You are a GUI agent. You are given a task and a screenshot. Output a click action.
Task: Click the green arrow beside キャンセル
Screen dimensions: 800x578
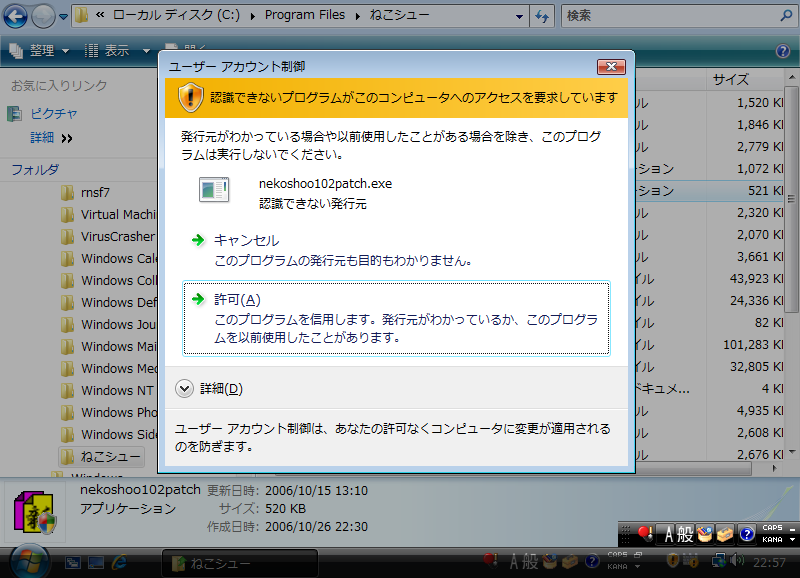pos(197,241)
